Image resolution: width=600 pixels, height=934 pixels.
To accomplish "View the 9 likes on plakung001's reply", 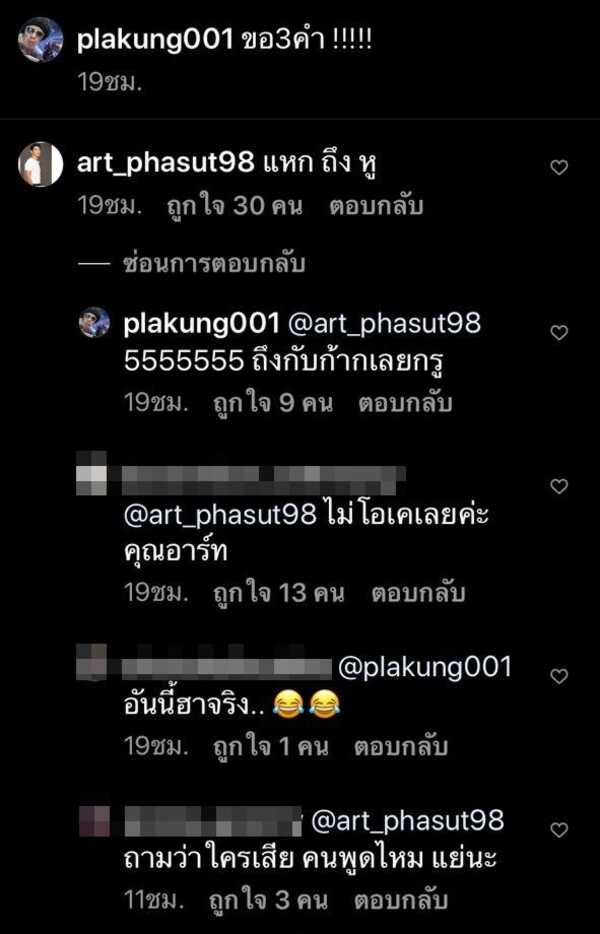I will point(273,403).
